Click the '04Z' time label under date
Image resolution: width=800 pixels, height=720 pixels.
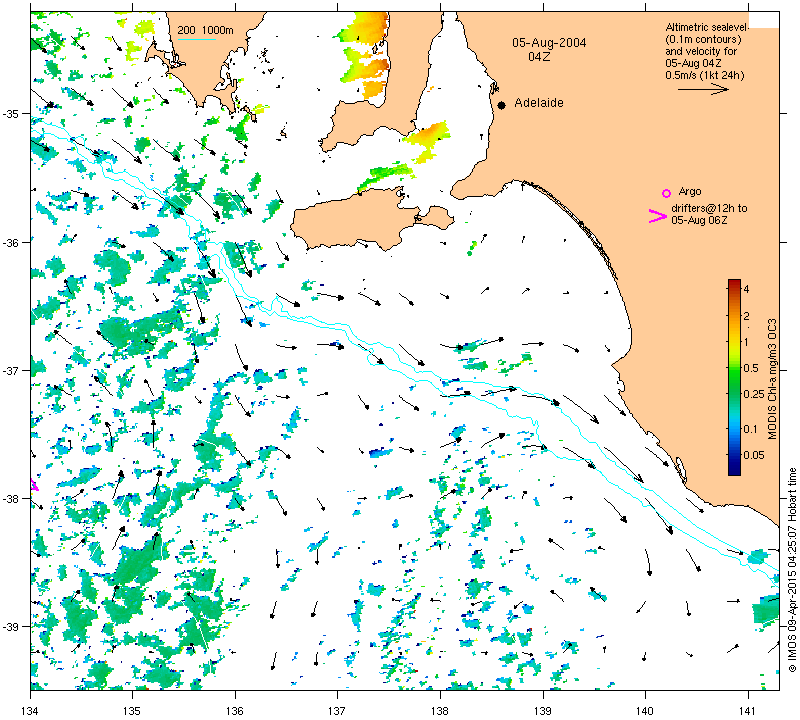click(539, 57)
